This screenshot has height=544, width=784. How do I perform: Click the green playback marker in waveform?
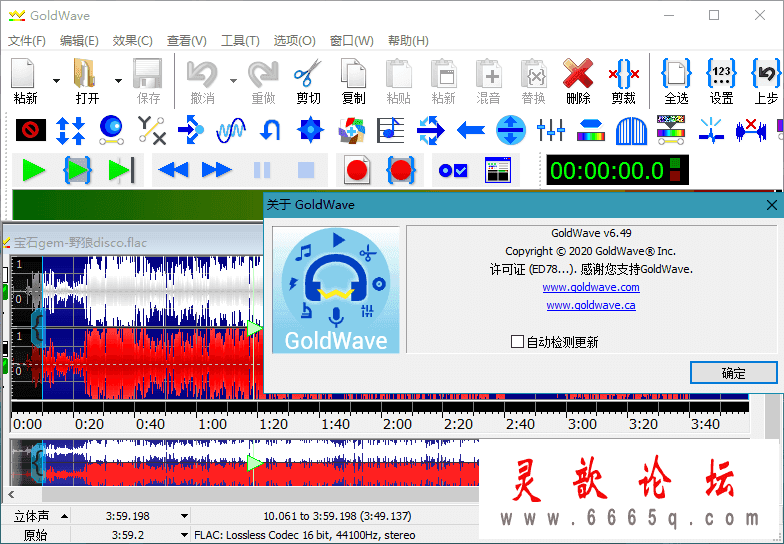[254, 328]
